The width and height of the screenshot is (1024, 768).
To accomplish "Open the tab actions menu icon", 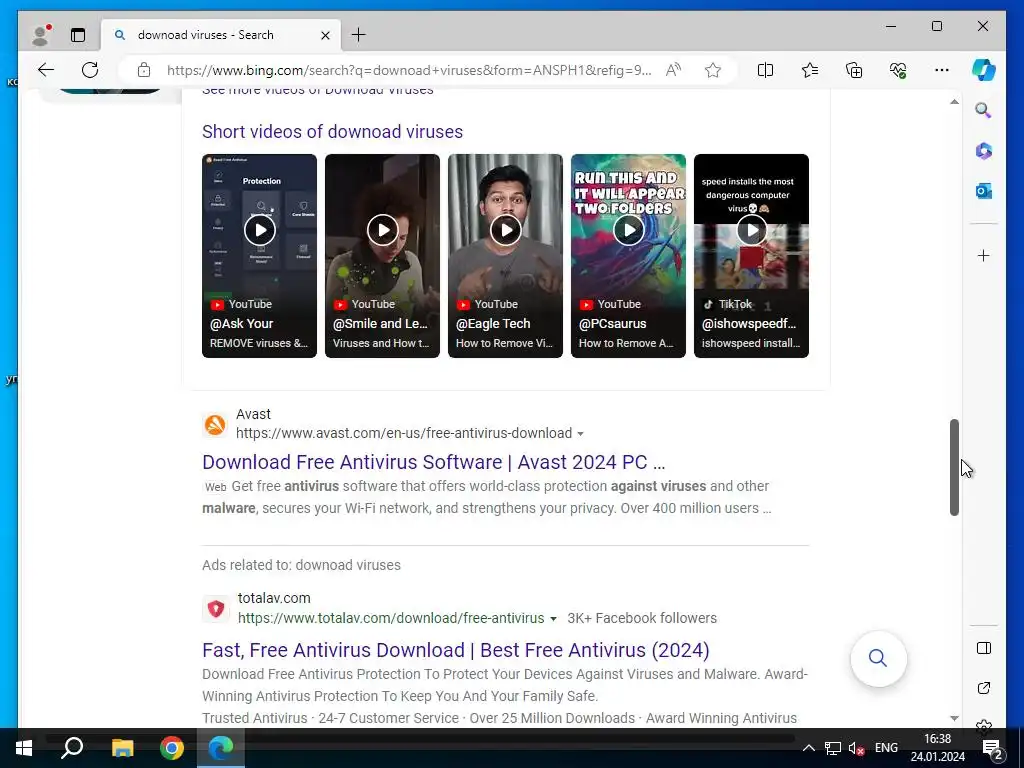I will click(x=78, y=35).
